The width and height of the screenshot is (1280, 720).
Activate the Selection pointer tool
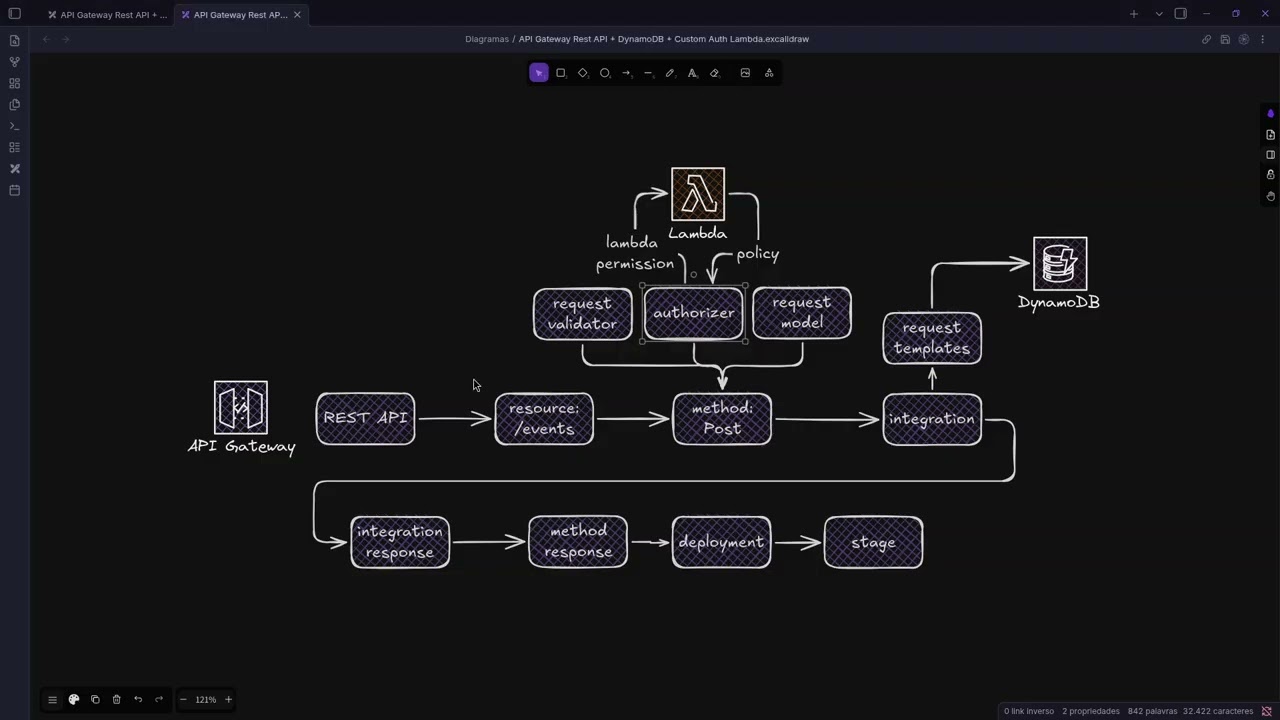pyautogui.click(x=539, y=73)
